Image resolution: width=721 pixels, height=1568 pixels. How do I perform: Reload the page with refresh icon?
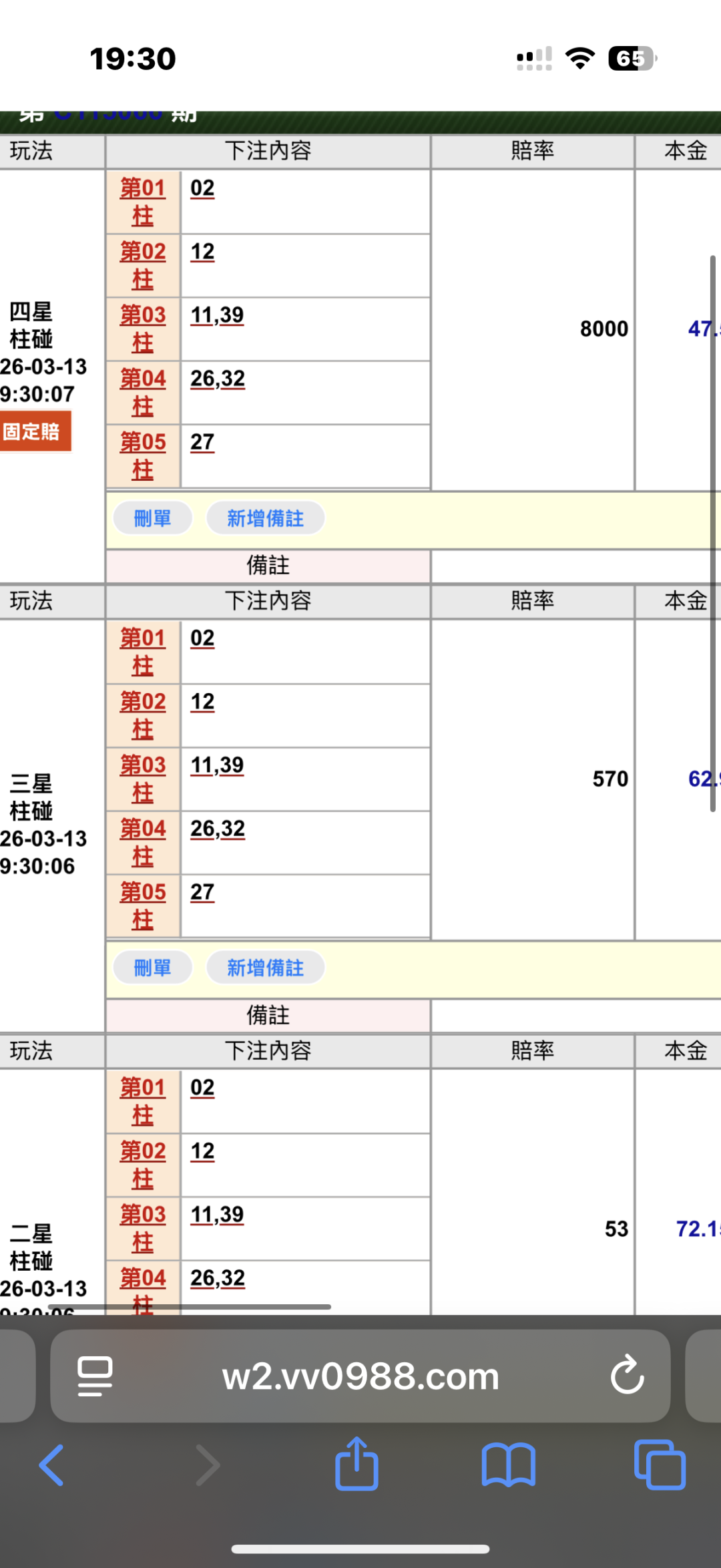point(627,1376)
